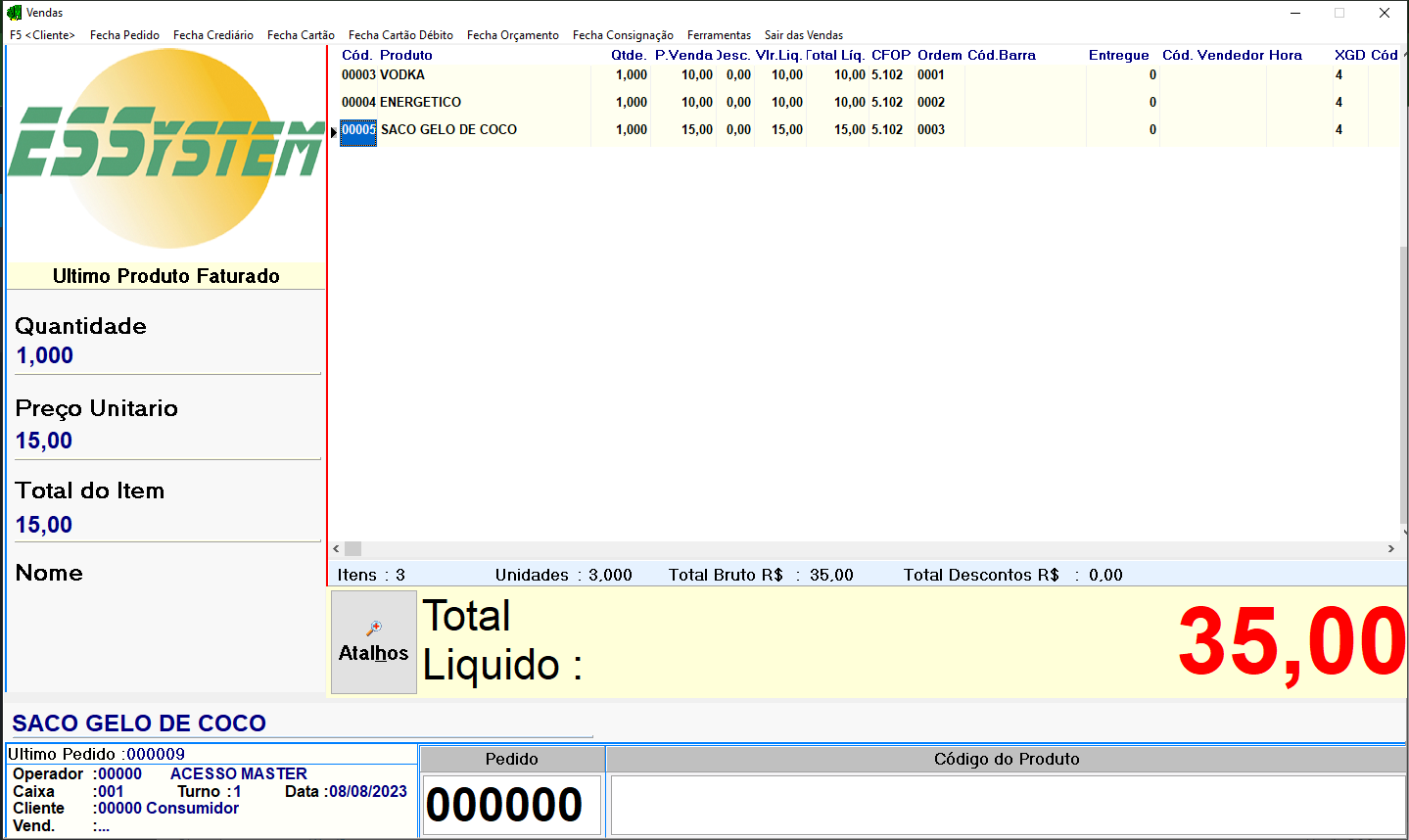Click the current-row indicator arrow beside 00005

(334, 132)
